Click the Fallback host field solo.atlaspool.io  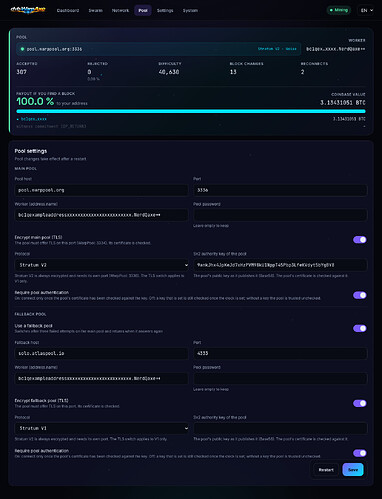coord(101,353)
